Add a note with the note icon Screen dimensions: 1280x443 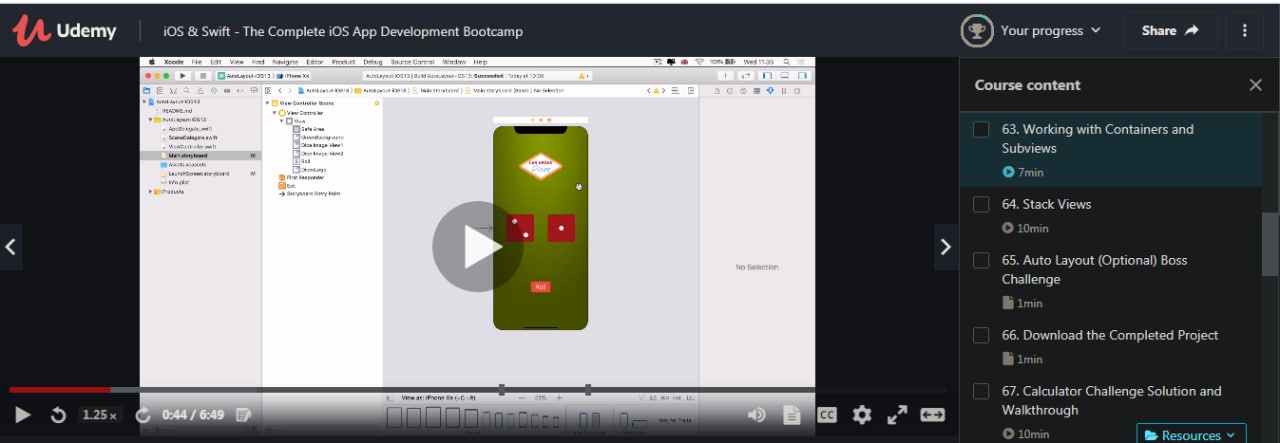click(243, 415)
